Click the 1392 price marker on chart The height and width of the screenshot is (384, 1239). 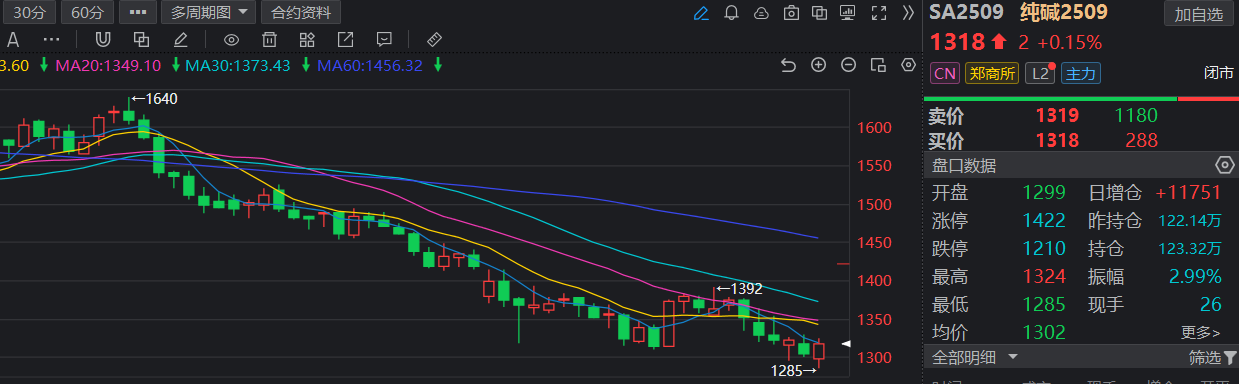click(x=740, y=288)
